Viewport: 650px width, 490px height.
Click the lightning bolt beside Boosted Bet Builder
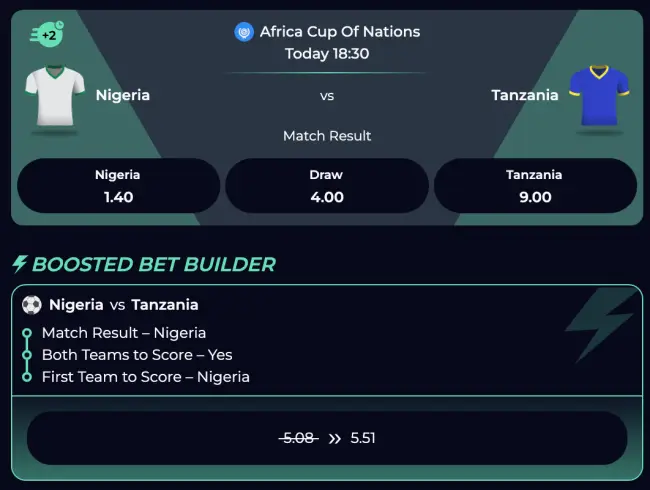[19, 264]
